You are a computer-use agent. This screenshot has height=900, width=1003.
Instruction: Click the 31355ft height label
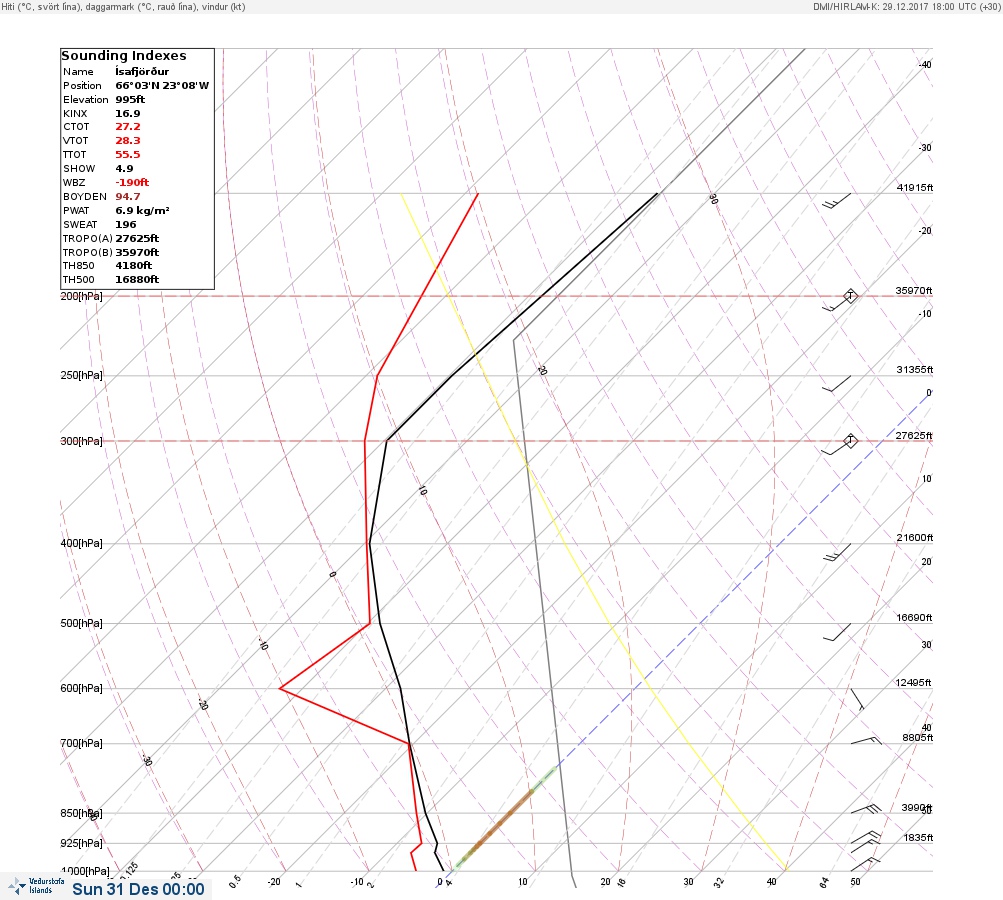click(915, 370)
